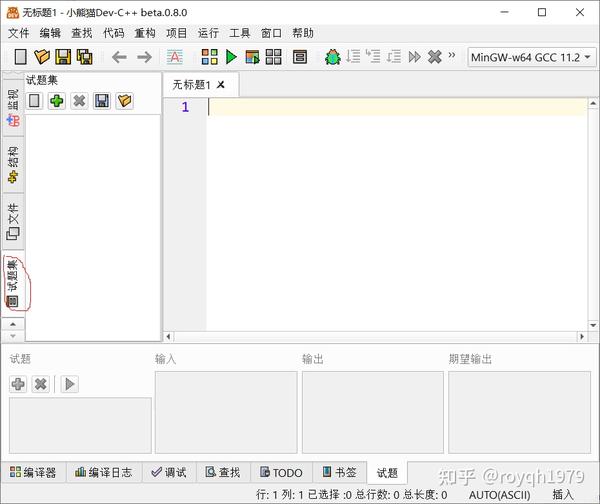Click the compile and run icon

click(x=252, y=57)
